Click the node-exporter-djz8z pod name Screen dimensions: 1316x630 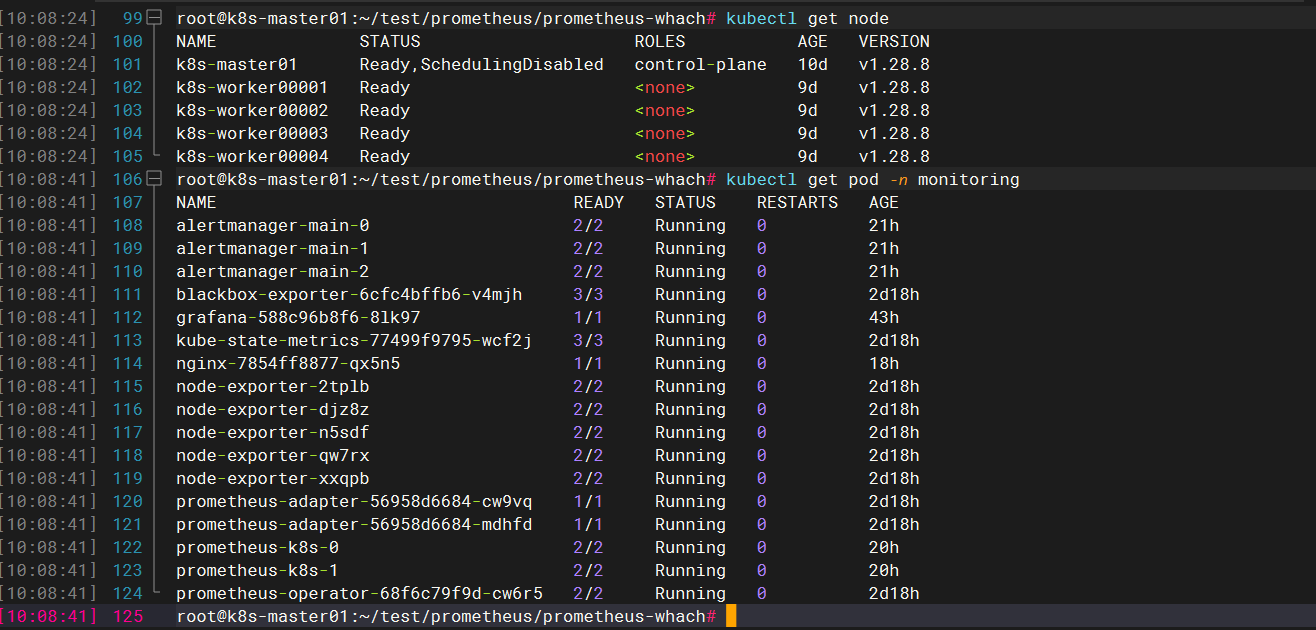click(272, 409)
